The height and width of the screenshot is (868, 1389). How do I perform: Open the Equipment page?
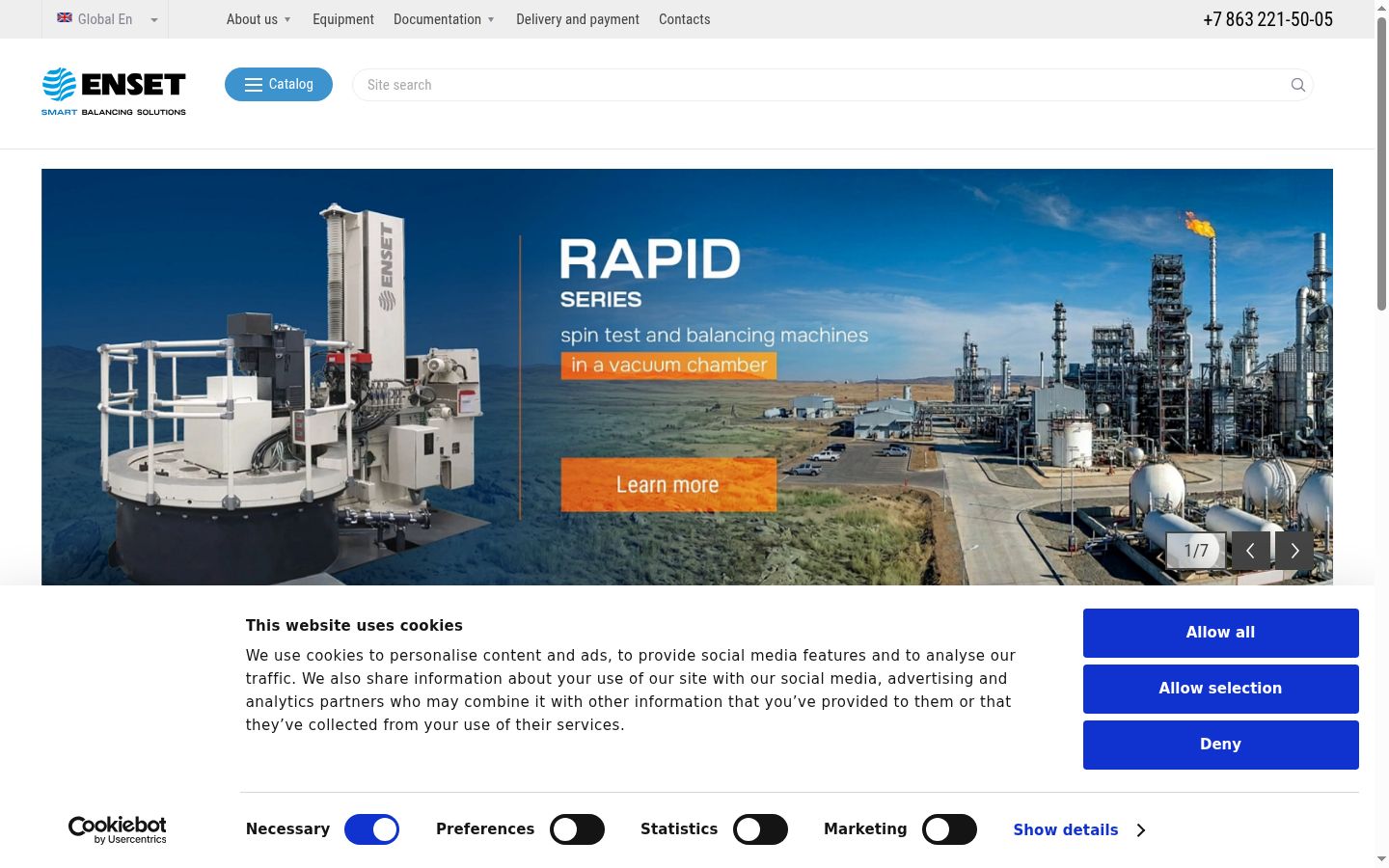[x=343, y=19]
